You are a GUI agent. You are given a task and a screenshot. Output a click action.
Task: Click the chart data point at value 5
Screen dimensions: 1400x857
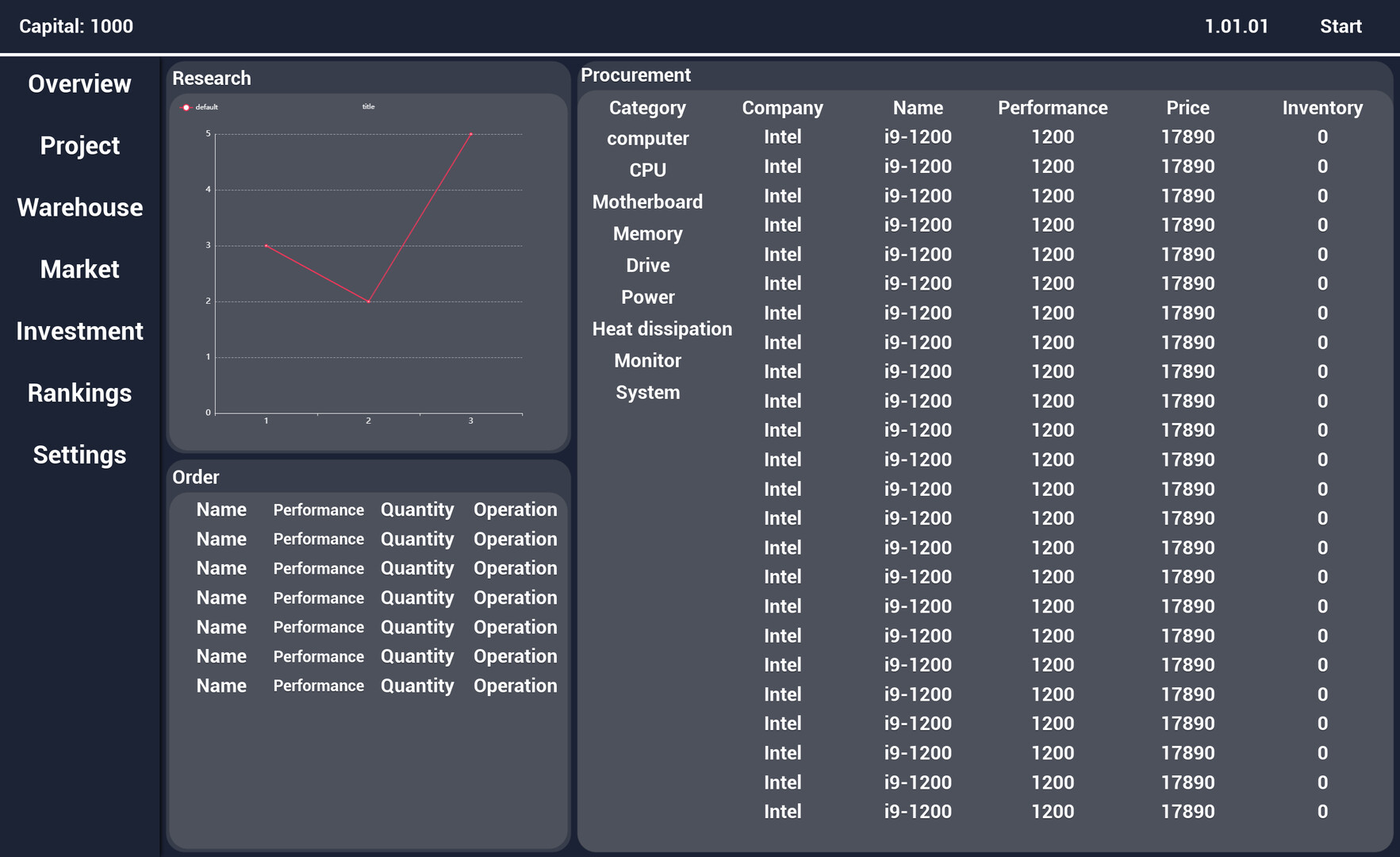point(470,134)
